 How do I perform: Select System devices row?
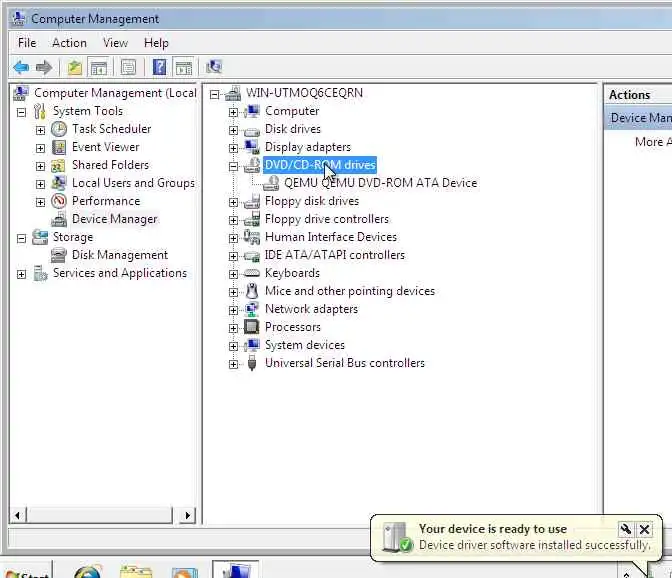305,345
